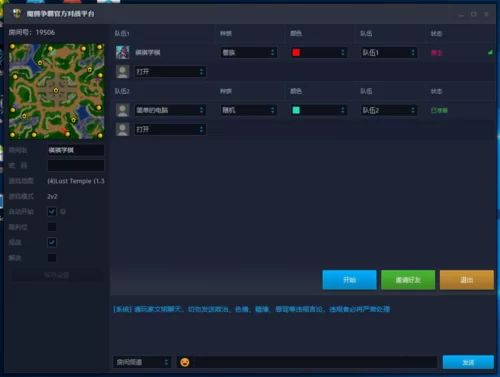Click the Lost Temple map preview thumbnail
Viewport: 500px width, 377px height.
pyautogui.click(x=56, y=91)
